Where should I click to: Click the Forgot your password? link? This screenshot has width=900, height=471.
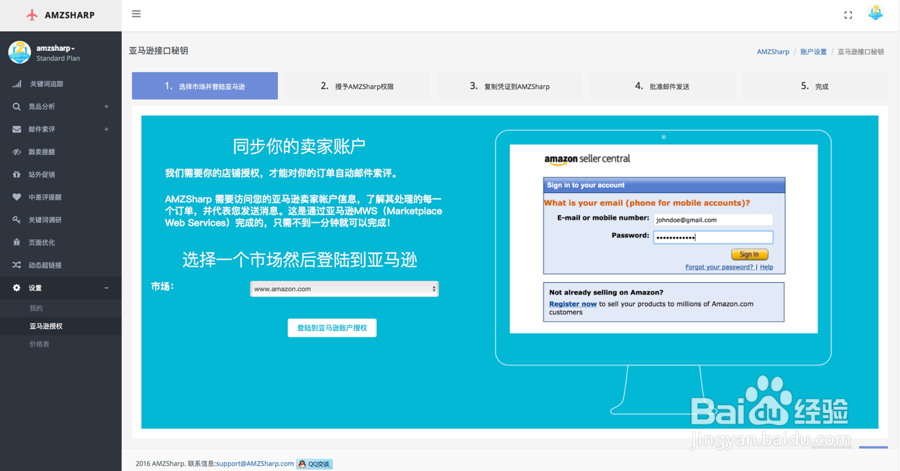pos(719,267)
